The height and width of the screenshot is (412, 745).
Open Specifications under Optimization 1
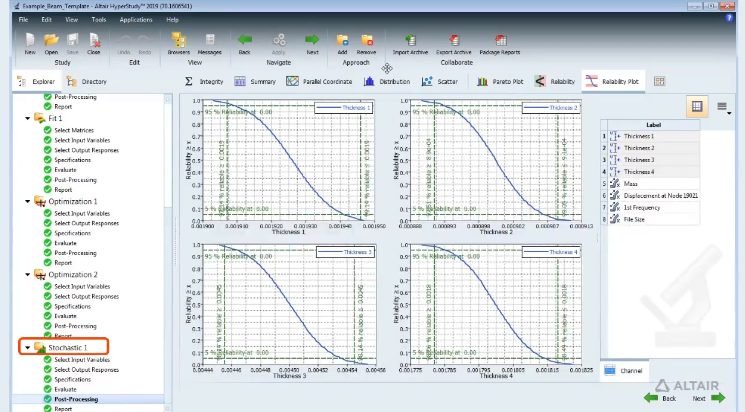coord(72,233)
